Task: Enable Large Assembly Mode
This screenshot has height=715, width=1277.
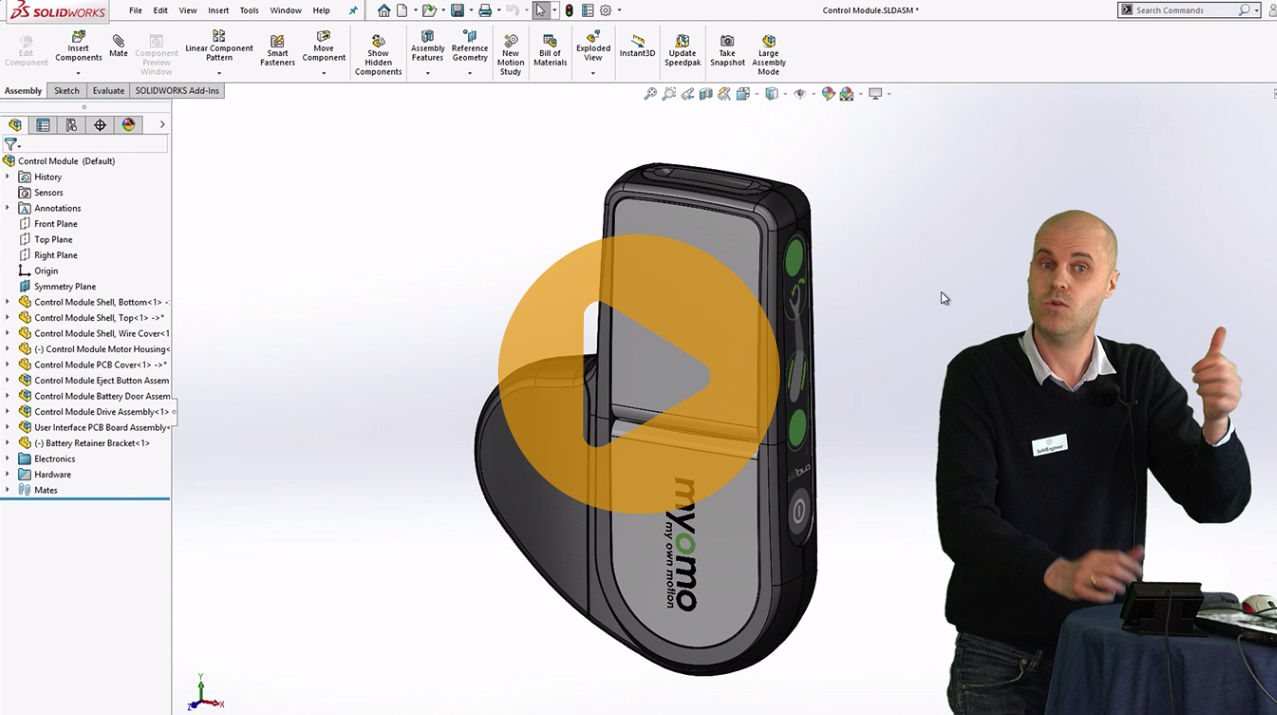Action: pyautogui.click(x=768, y=50)
